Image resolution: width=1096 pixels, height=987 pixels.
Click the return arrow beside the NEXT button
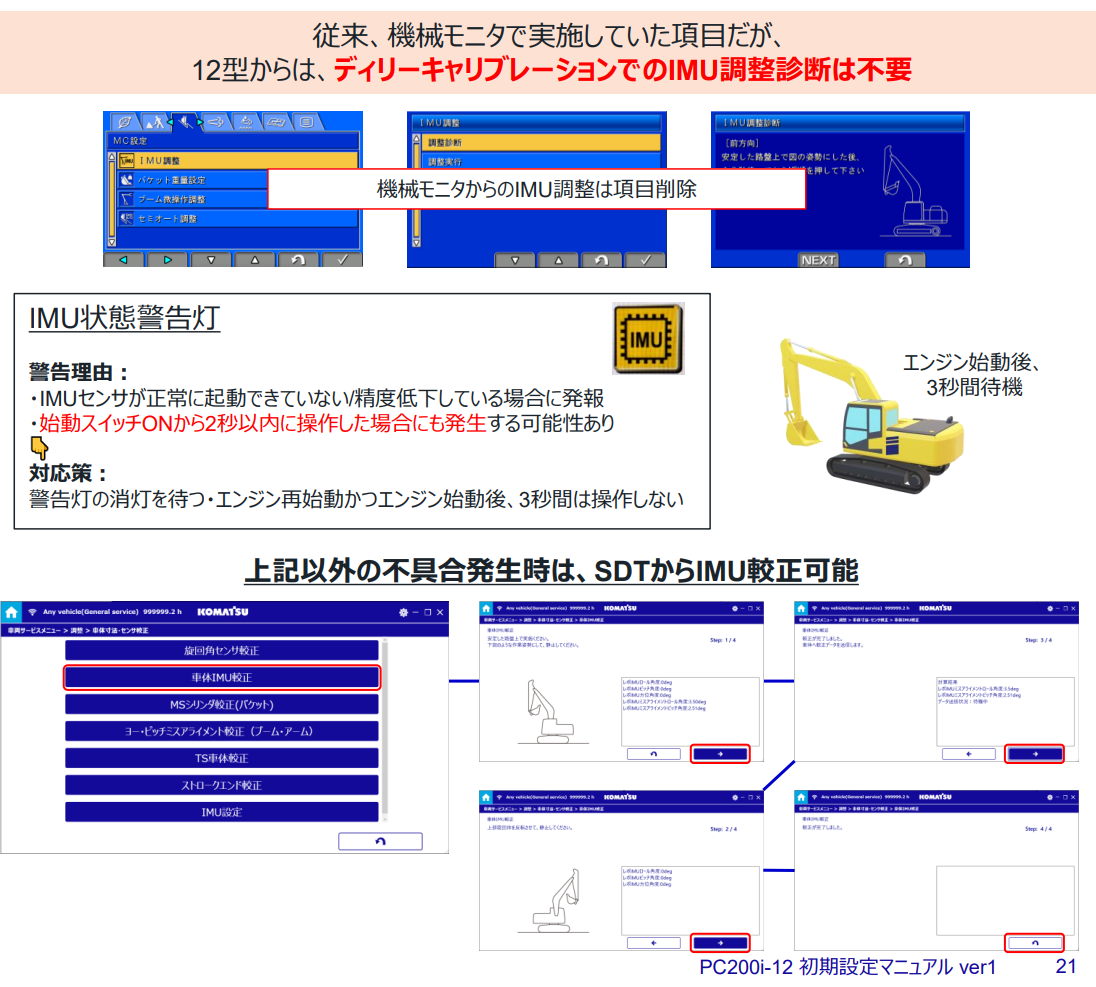click(x=904, y=260)
